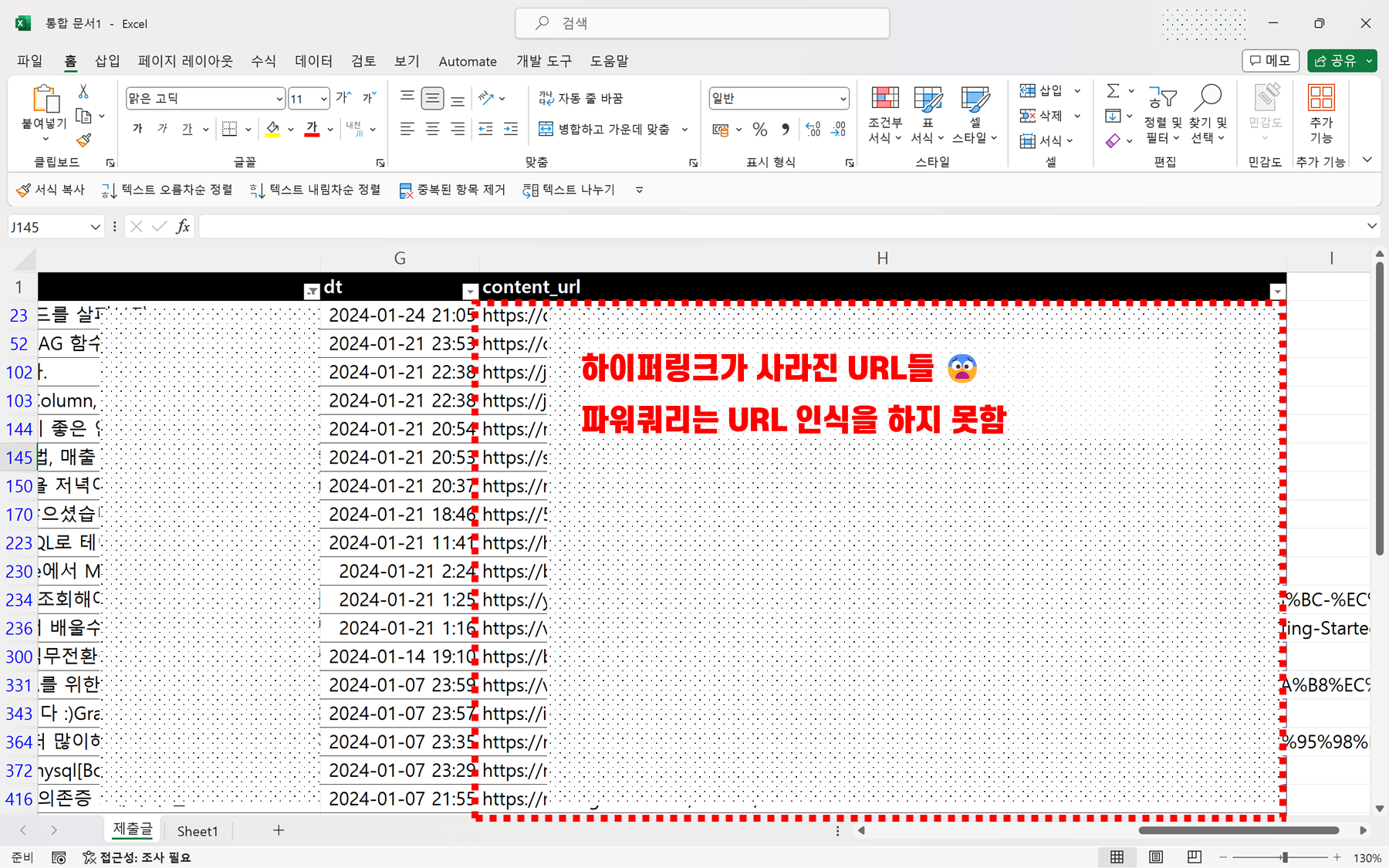Apply red font color
The height and width of the screenshot is (868, 1389).
coord(312,129)
